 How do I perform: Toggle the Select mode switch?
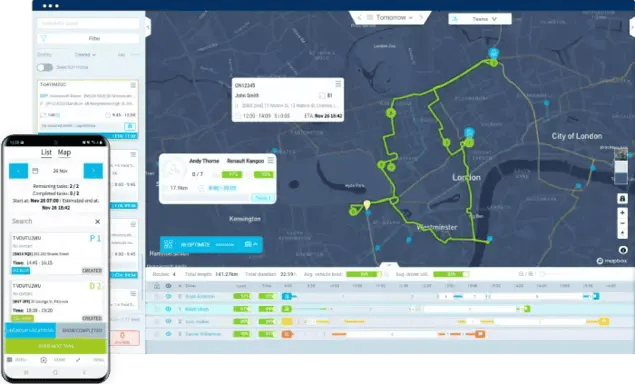click(45, 67)
